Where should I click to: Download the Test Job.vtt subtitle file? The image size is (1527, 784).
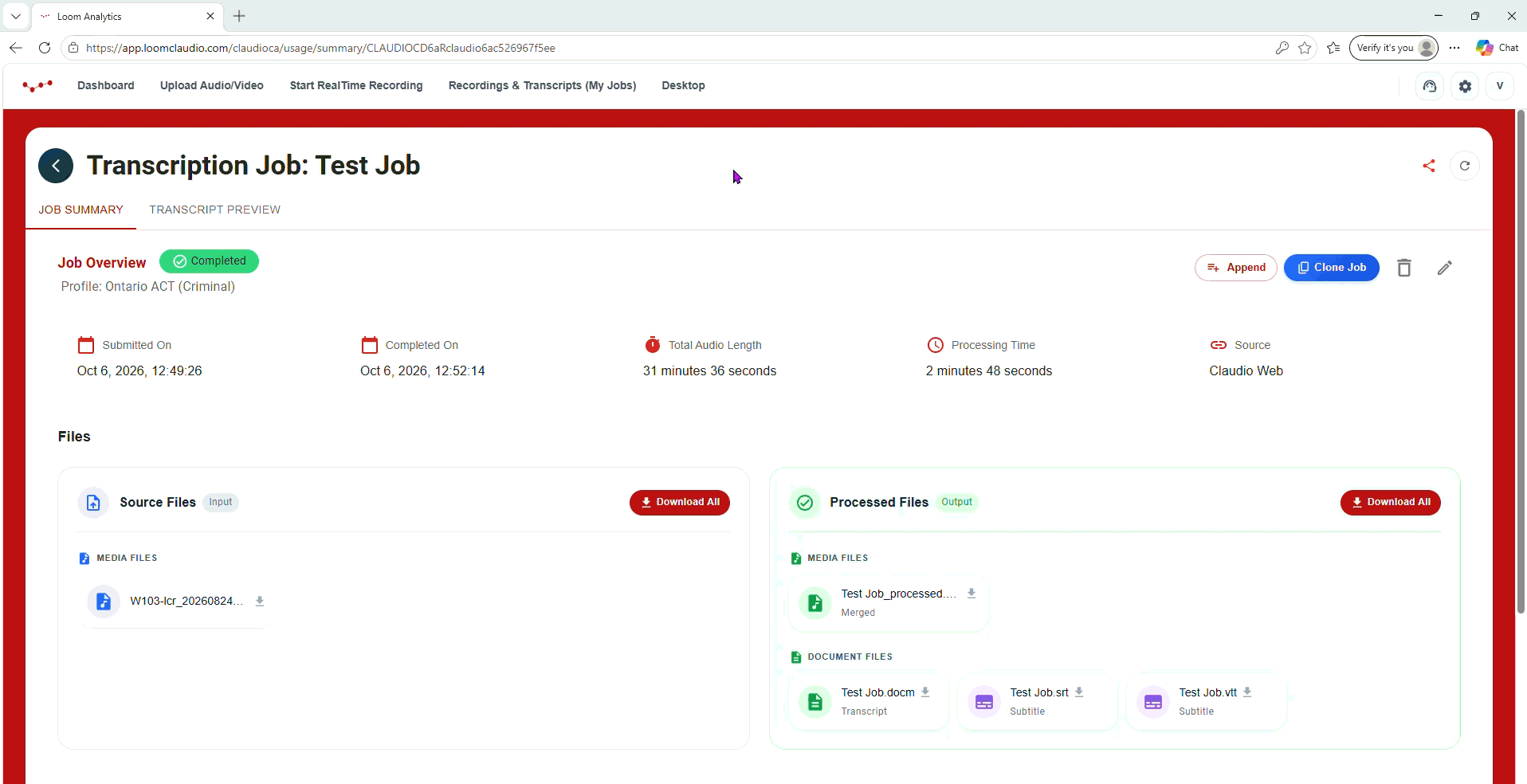coord(1247,692)
